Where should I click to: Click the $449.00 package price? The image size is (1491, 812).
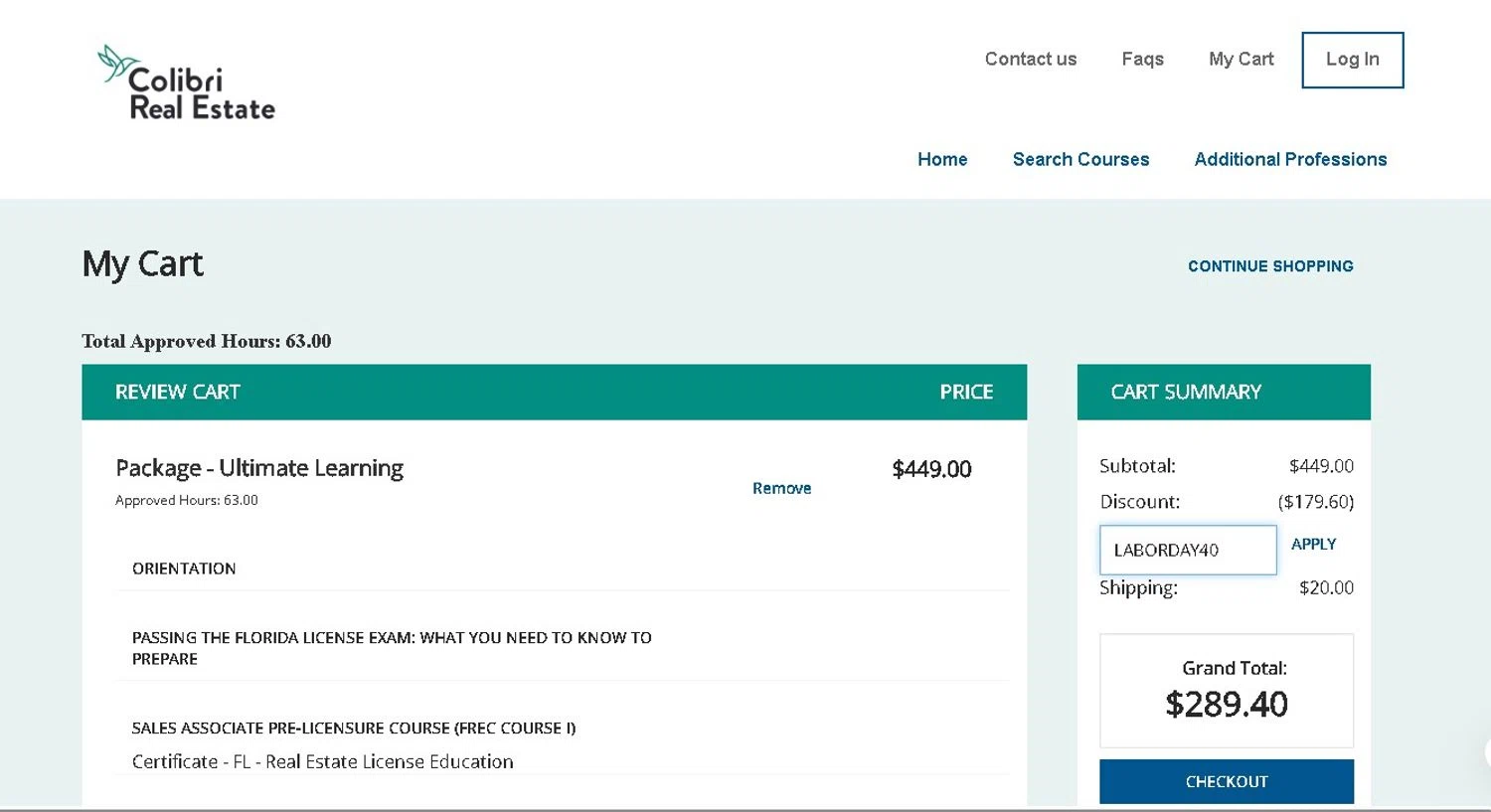click(931, 469)
